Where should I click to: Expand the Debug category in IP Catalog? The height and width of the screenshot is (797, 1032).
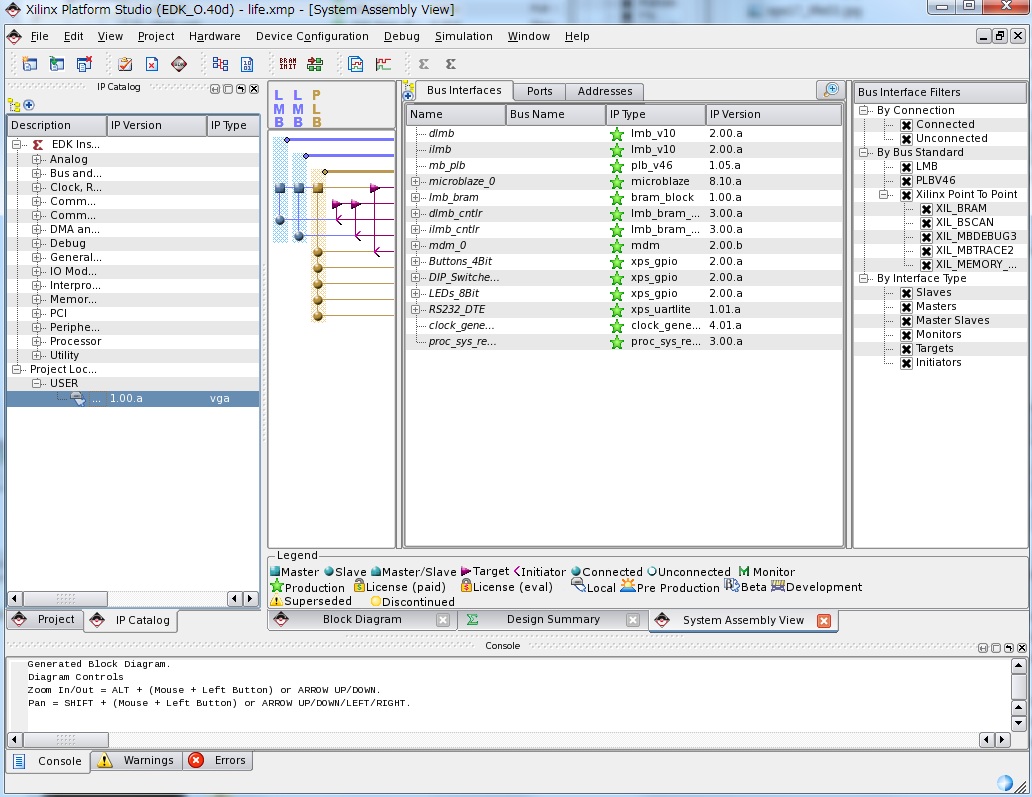click(x=37, y=244)
